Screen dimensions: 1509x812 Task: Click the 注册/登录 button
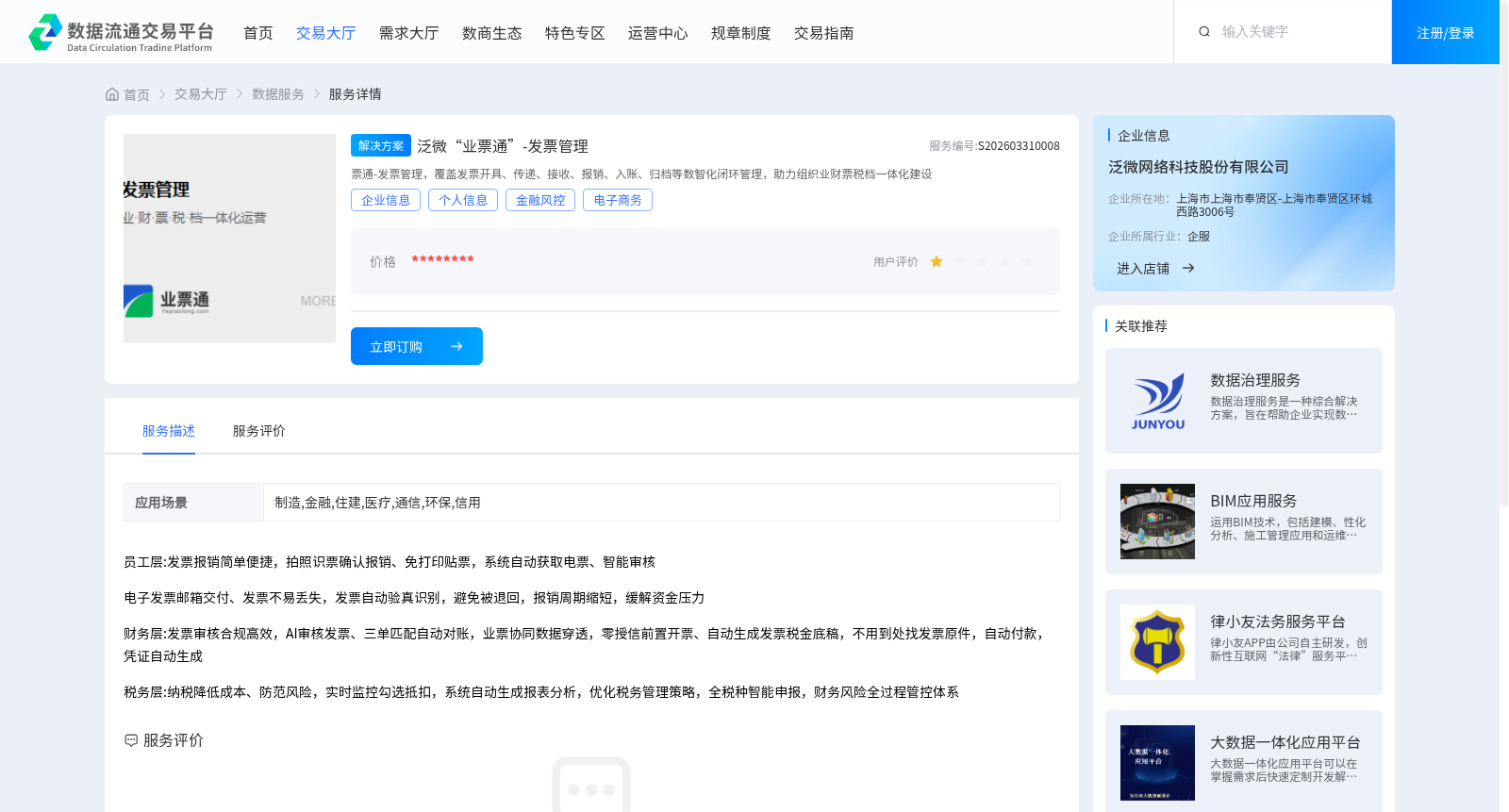click(x=1446, y=32)
